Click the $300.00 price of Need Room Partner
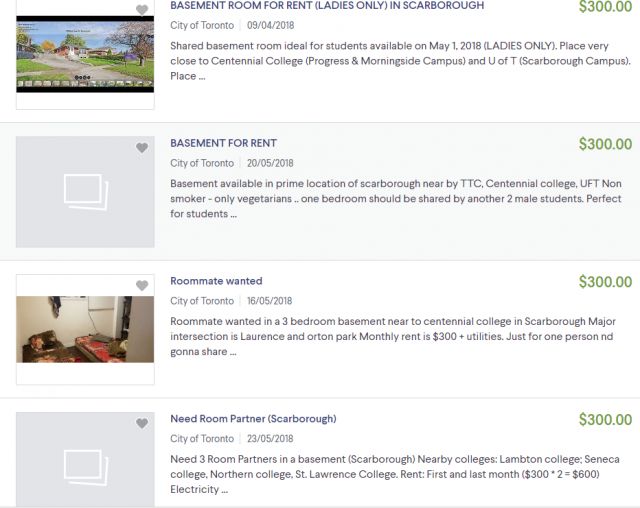640x508 pixels. pos(605,420)
